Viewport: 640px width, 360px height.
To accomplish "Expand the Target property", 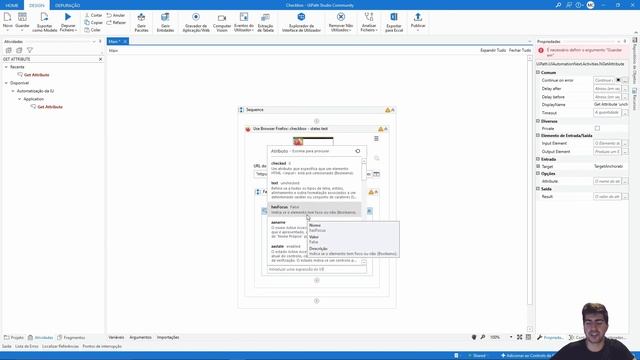I will tap(538, 167).
